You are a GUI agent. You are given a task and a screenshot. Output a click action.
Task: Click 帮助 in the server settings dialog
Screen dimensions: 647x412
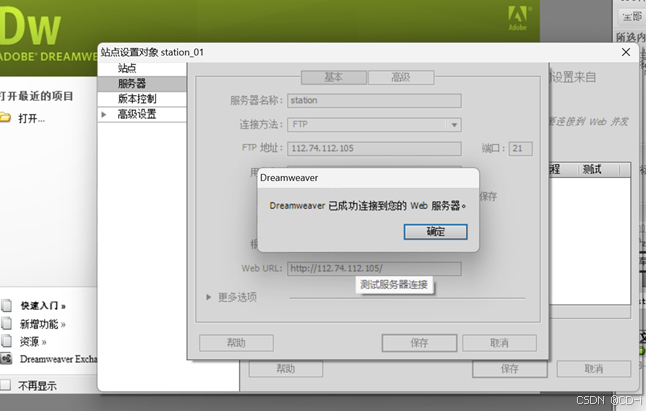(236, 343)
